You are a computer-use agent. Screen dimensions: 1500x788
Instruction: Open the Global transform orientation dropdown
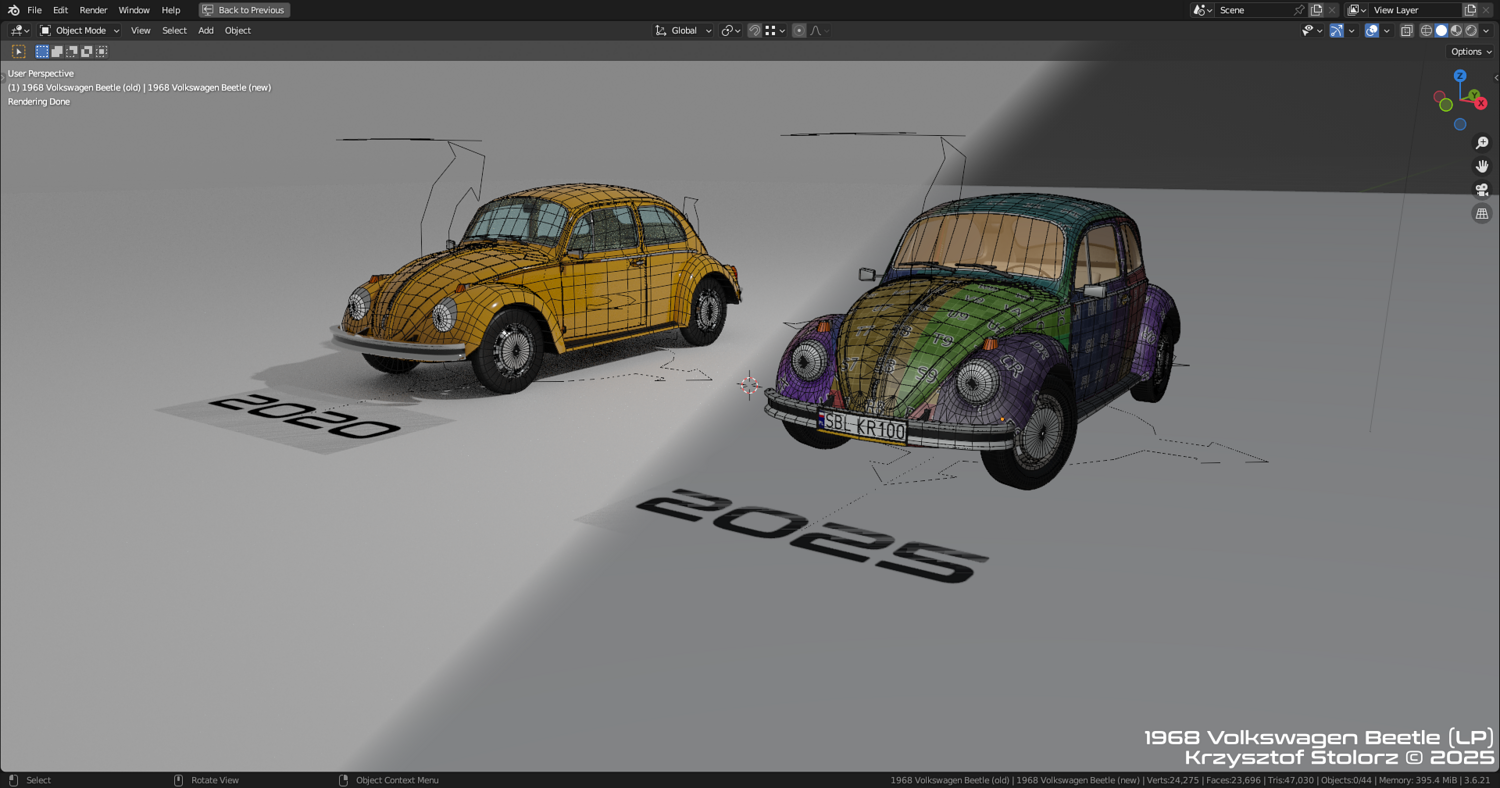coord(683,31)
